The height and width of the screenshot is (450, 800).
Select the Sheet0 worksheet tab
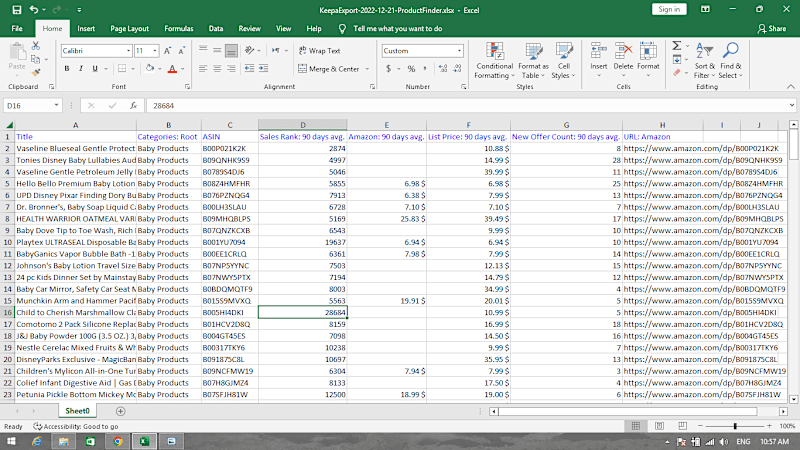77,411
